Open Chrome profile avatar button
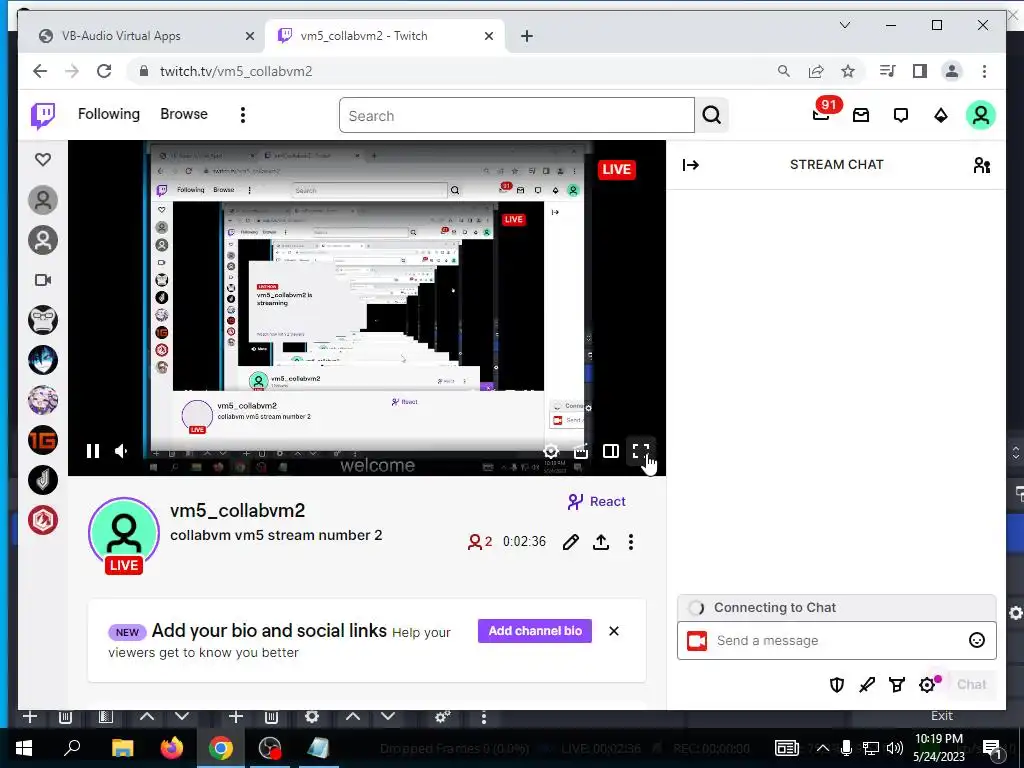Viewport: 1024px width, 768px height. [952, 71]
